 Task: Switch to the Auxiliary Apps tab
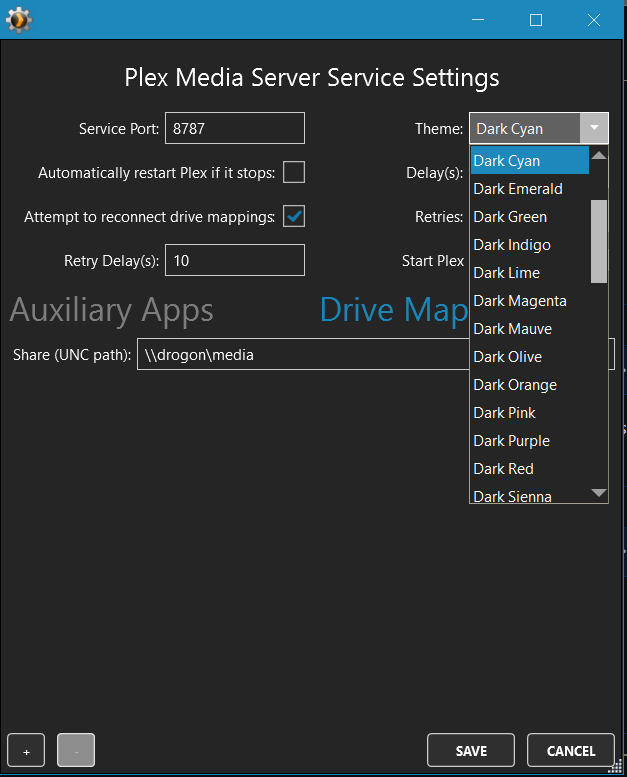click(x=112, y=311)
